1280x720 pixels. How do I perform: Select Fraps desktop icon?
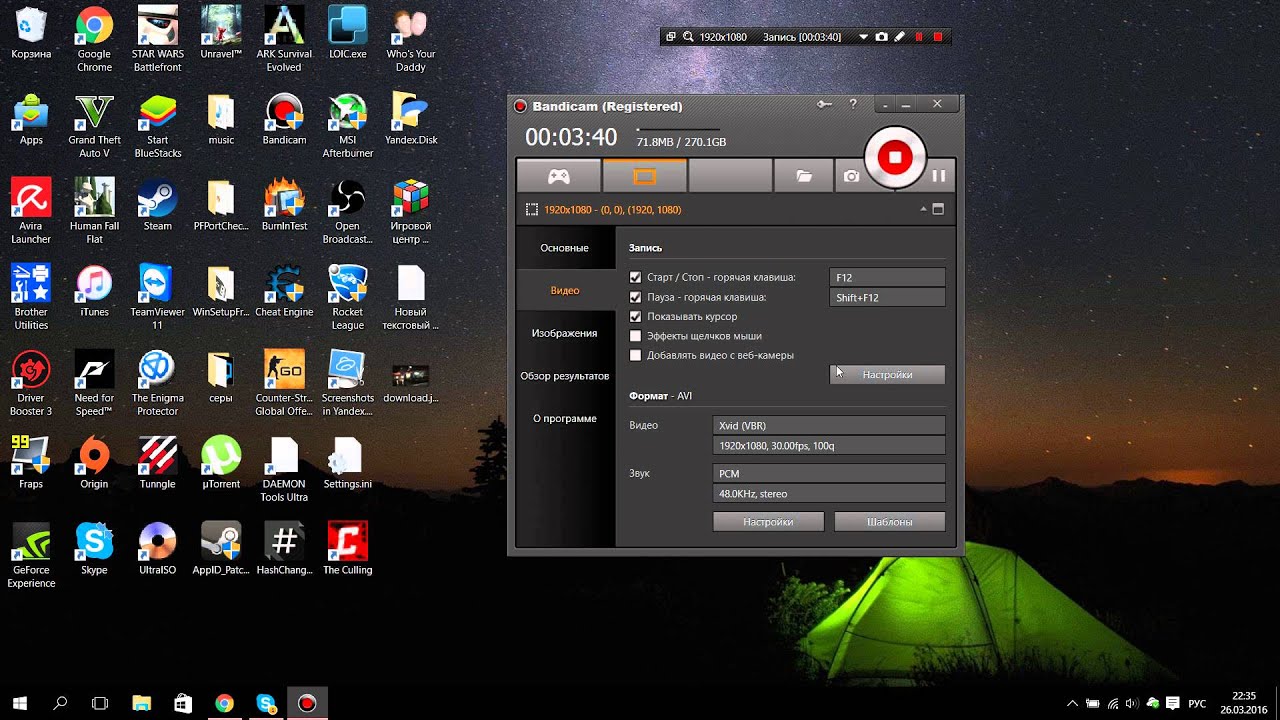(x=31, y=463)
